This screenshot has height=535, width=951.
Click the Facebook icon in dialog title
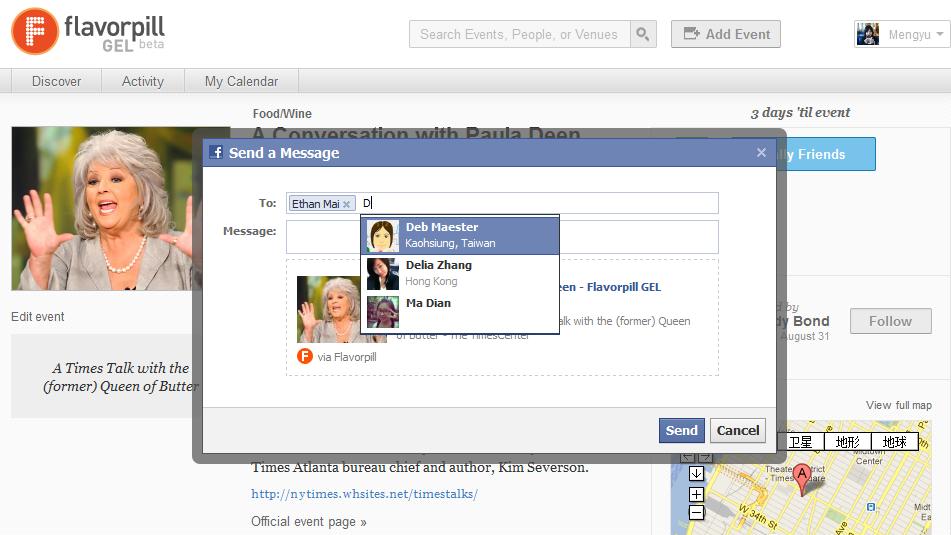pyautogui.click(x=216, y=152)
